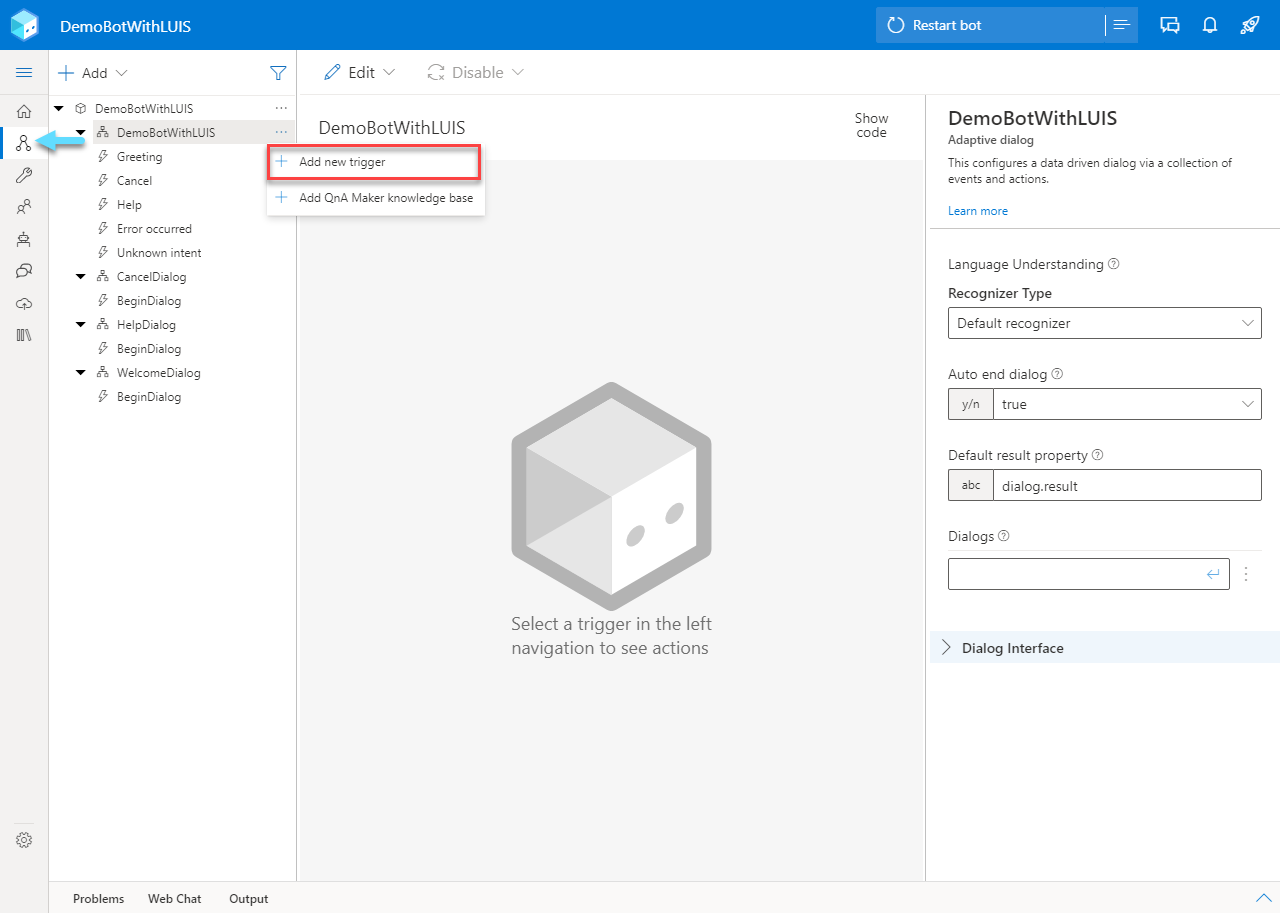
Task: Toggle the hamburger navigation menu
Action: coord(24,73)
